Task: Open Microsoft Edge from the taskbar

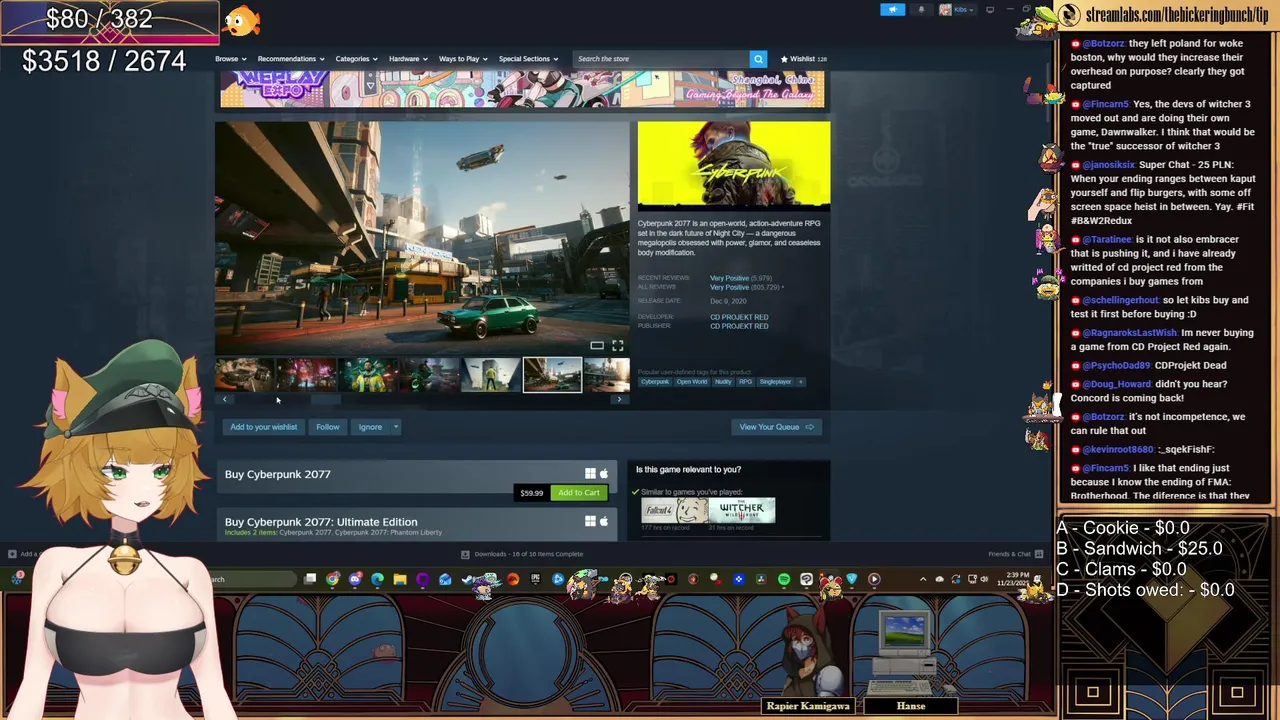Action: tap(378, 579)
